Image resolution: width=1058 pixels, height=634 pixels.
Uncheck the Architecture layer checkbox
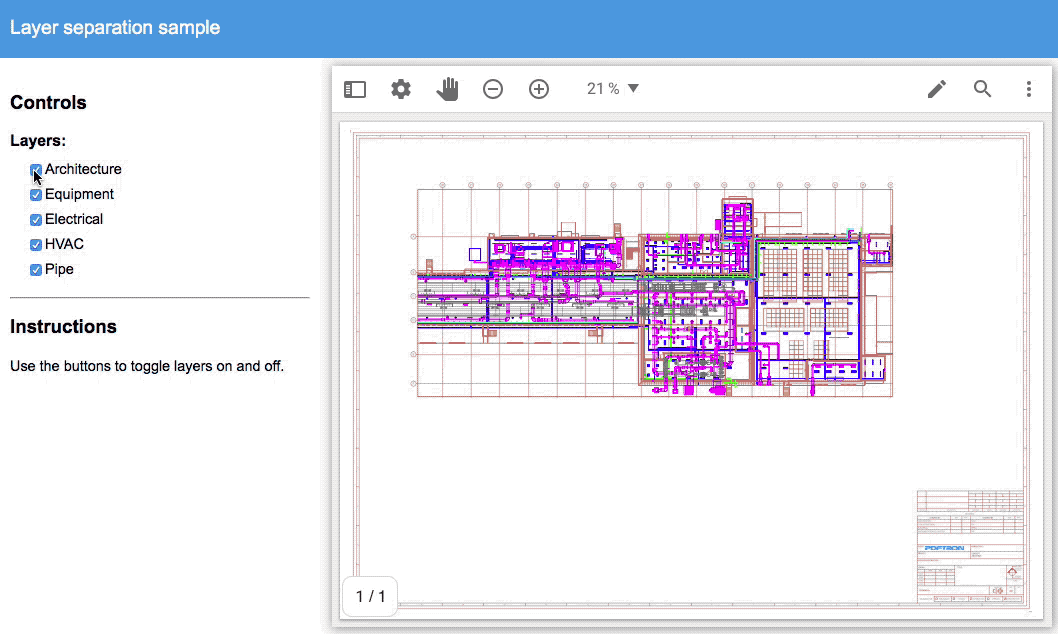36,170
